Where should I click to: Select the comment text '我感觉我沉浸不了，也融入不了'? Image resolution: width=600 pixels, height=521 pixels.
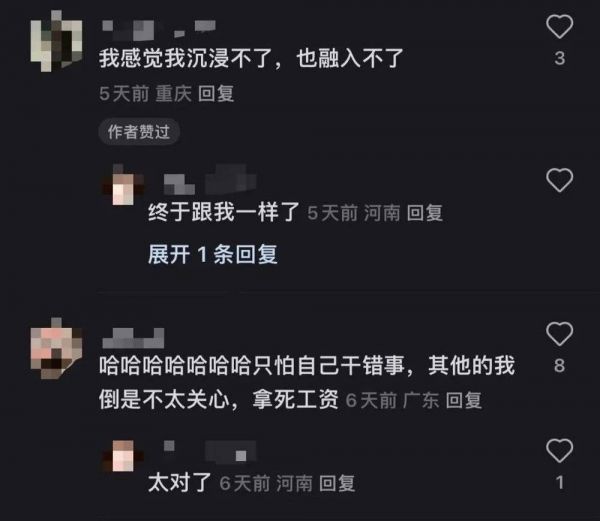251,59
